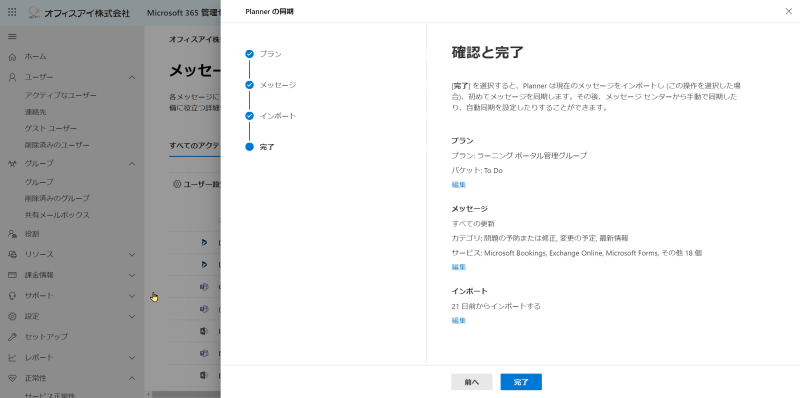The image size is (800, 398).
Task: Open the app launcher waffle icon
Action: pos(12,12)
